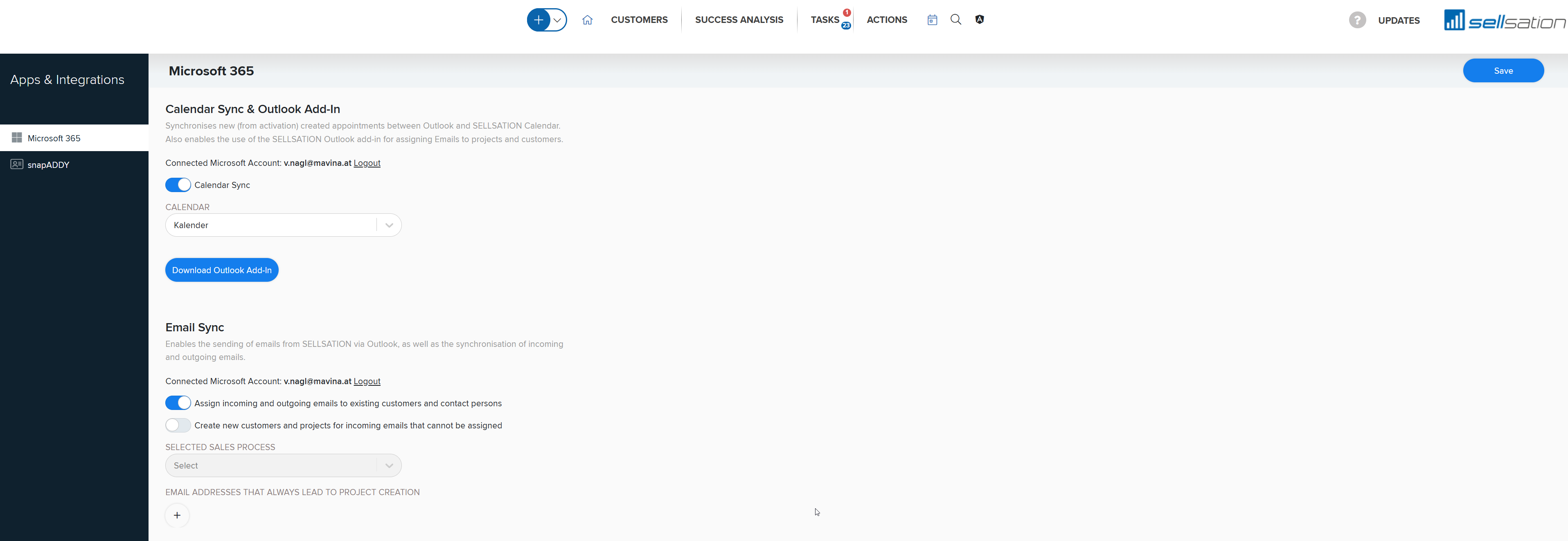Click the snapADDY contact card icon
This screenshot has height=541, width=1568.
pyautogui.click(x=16, y=165)
